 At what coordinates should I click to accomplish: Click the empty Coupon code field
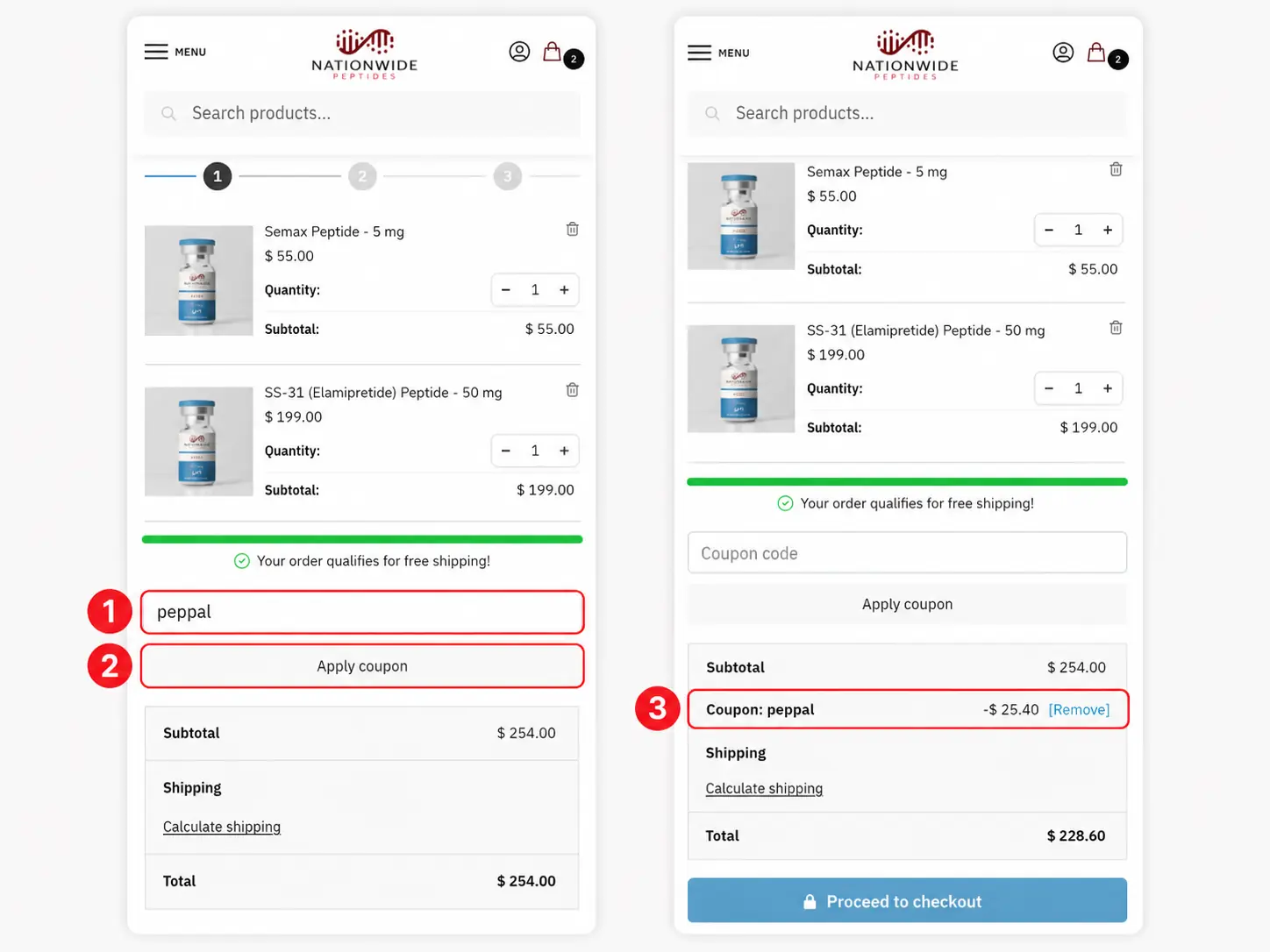(907, 553)
